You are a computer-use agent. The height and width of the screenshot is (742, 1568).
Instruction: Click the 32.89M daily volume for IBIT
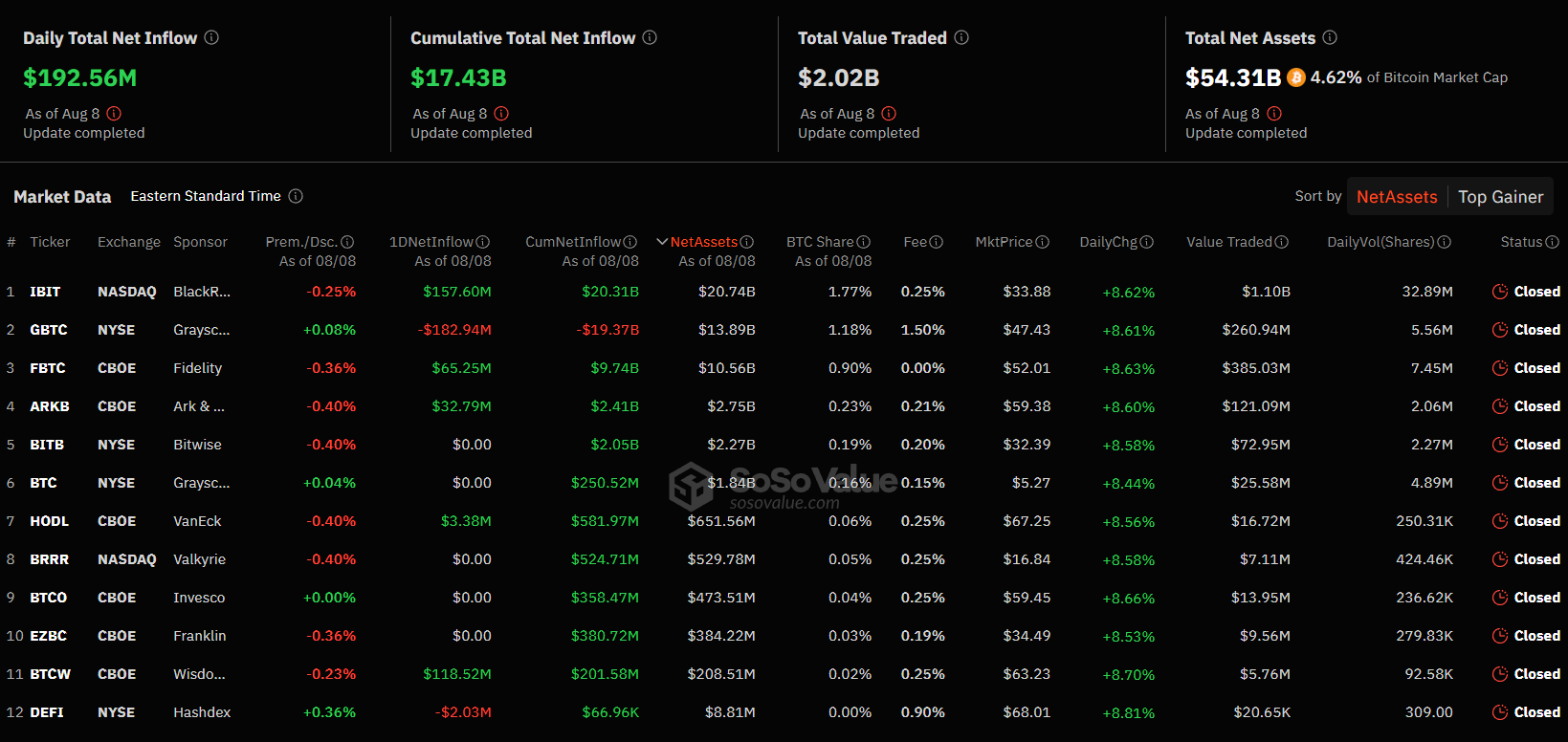[x=1427, y=292]
